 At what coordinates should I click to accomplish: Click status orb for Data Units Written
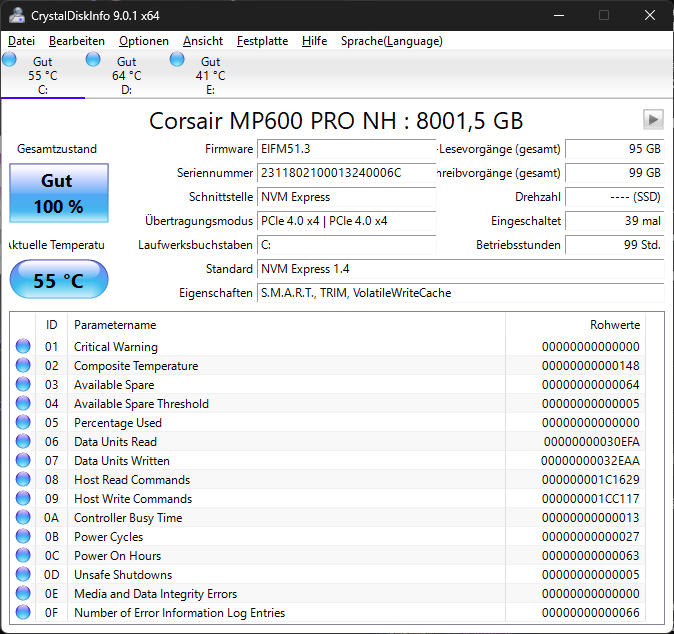tap(23, 460)
